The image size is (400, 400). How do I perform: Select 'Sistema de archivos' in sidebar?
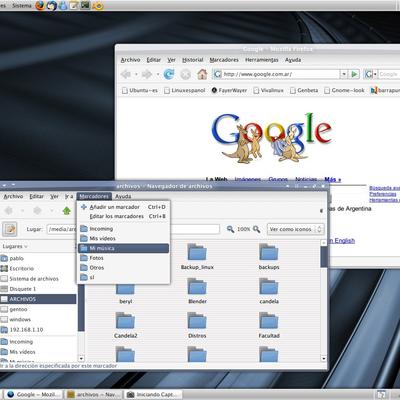pos(29,279)
